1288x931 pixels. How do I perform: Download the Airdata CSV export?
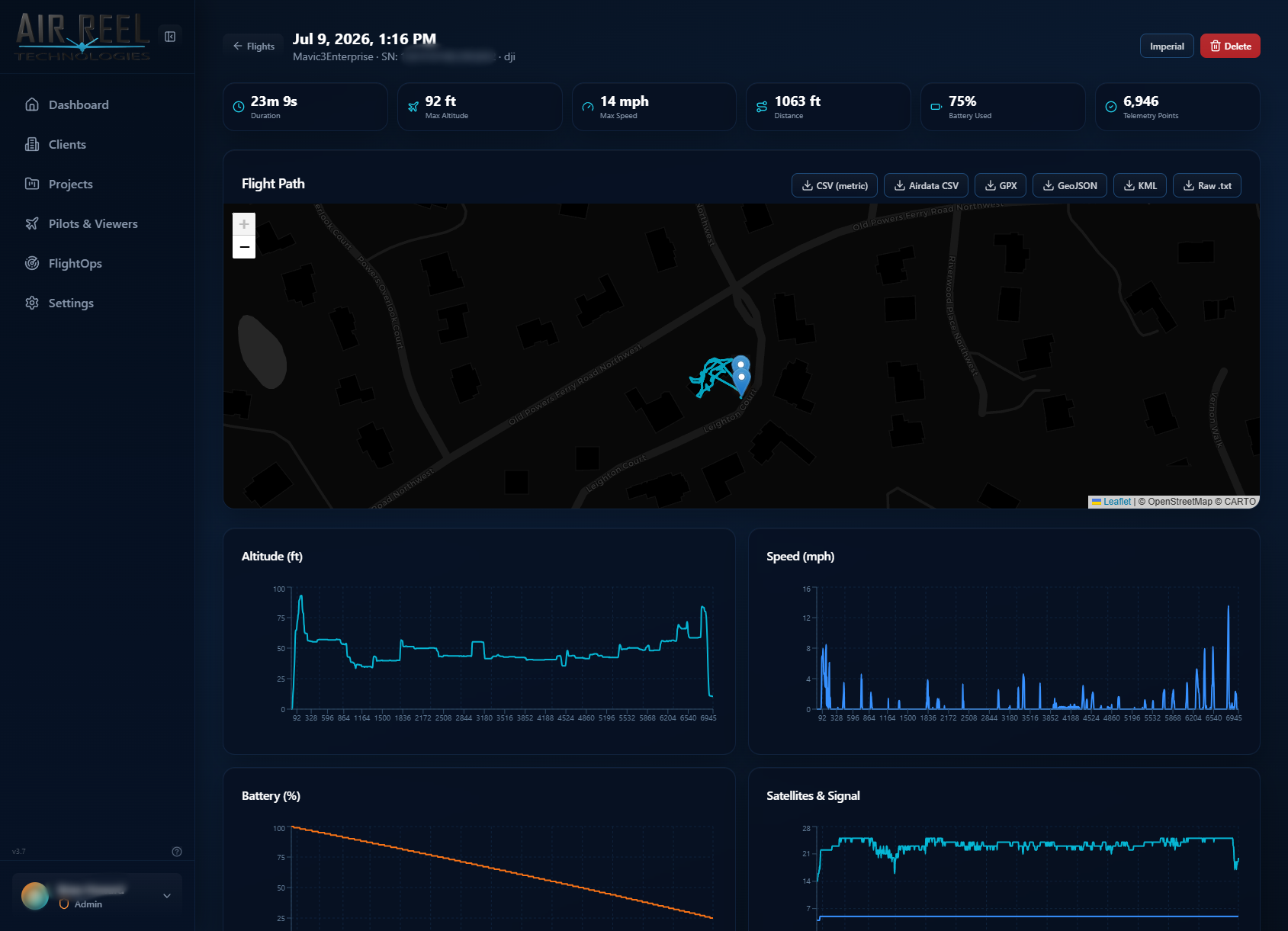926,185
